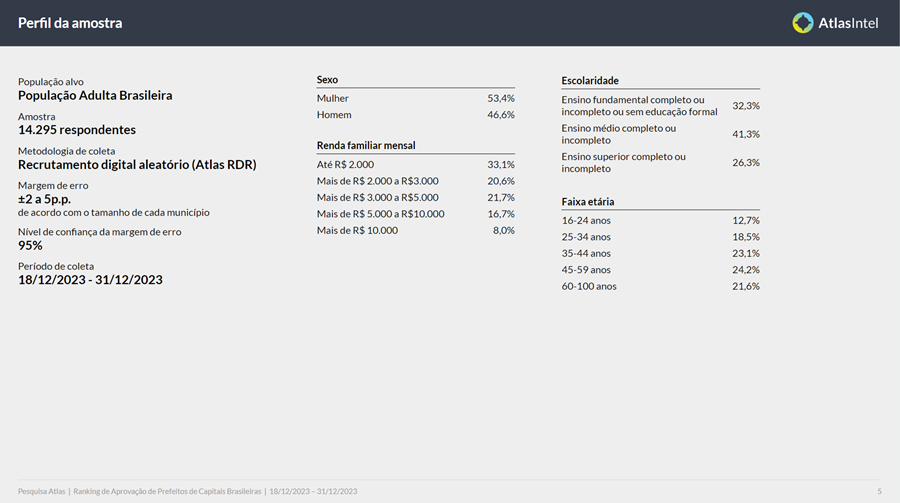Viewport: 900px width, 503px height.
Task: Click the 'Escolaridade' section header
Action: click(590, 80)
